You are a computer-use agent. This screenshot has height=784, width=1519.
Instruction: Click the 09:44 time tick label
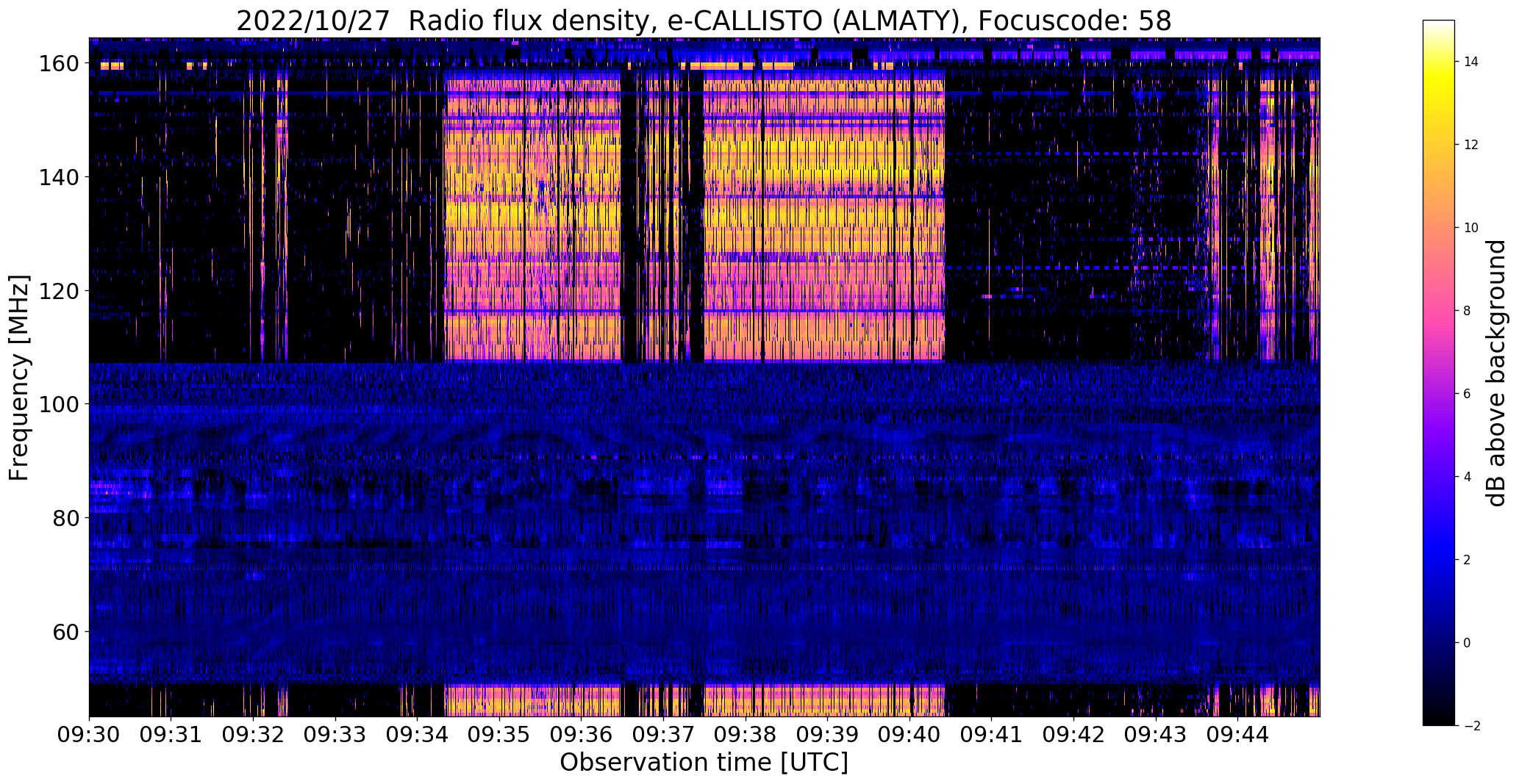[x=1238, y=734]
